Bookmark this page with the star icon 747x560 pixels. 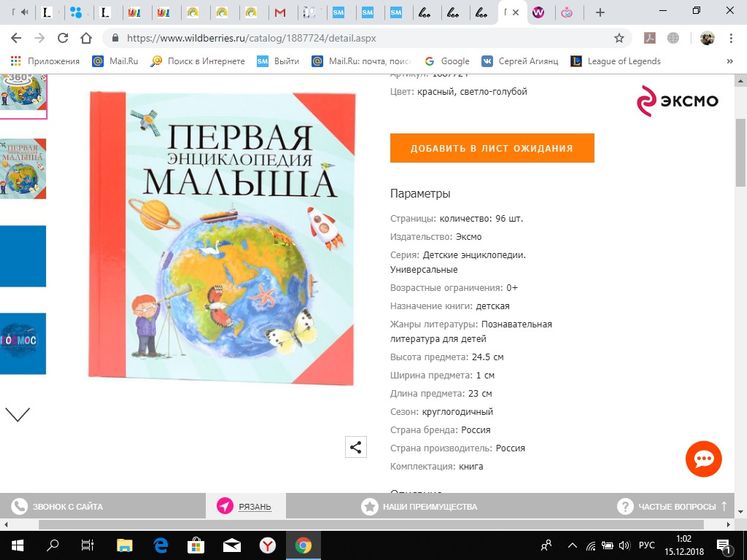point(619,38)
